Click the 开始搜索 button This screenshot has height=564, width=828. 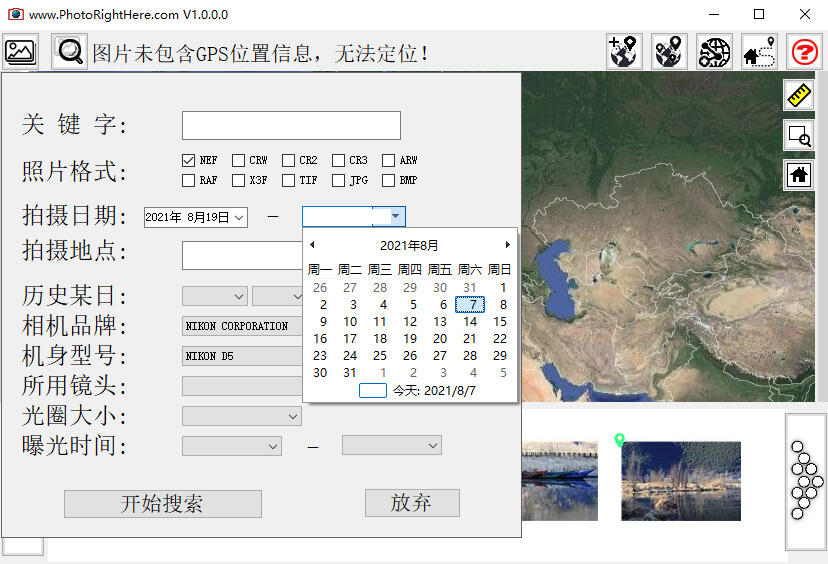click(x=162, y=504)
